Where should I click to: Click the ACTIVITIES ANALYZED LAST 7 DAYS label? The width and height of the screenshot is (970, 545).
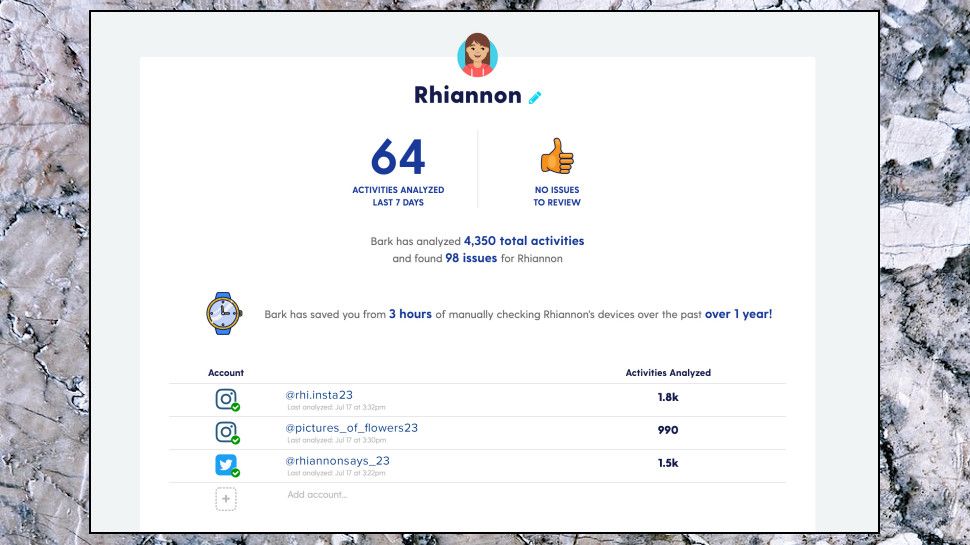point(398,196)
